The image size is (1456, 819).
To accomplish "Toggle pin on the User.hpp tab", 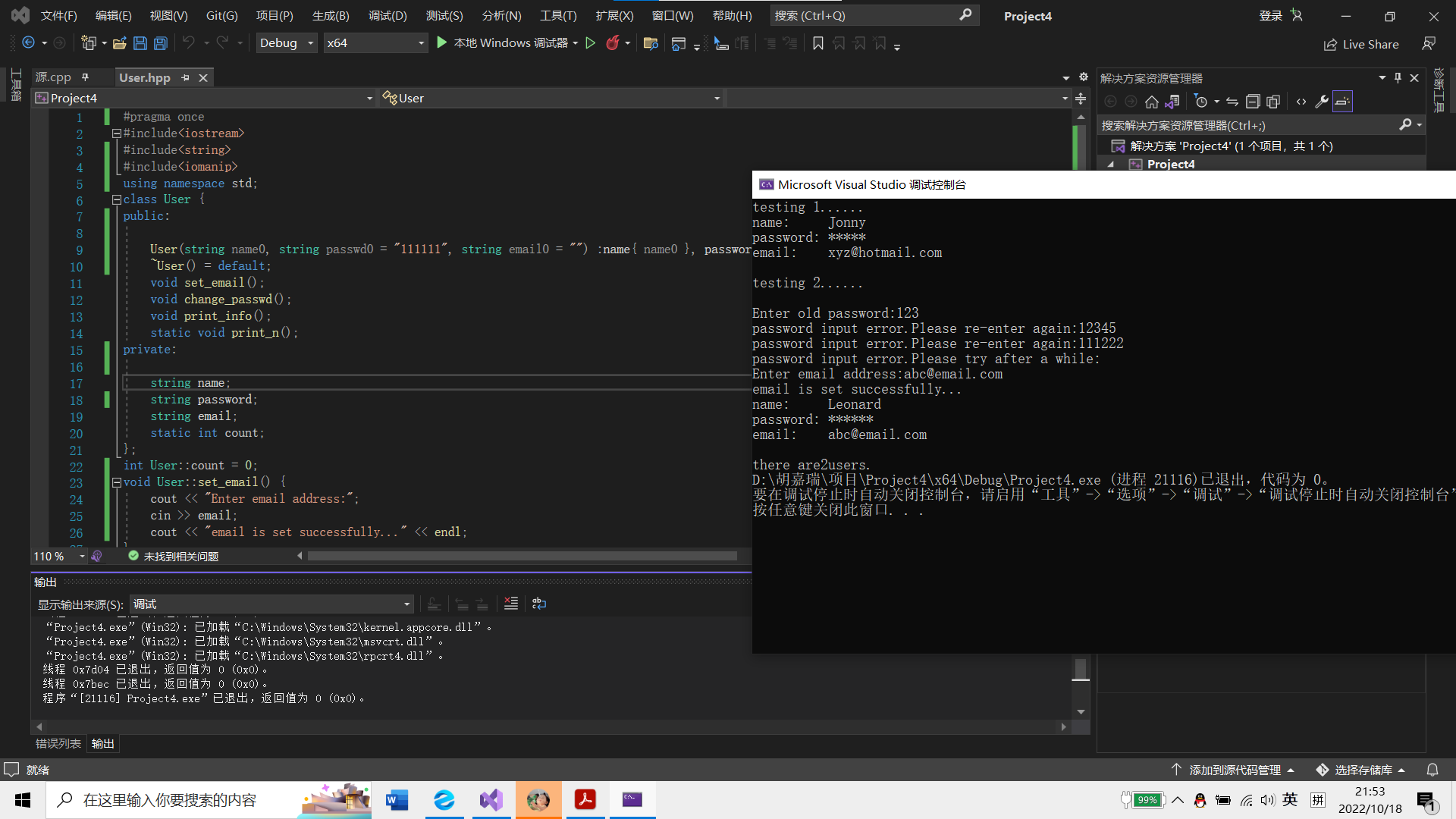I will [185, 77].
